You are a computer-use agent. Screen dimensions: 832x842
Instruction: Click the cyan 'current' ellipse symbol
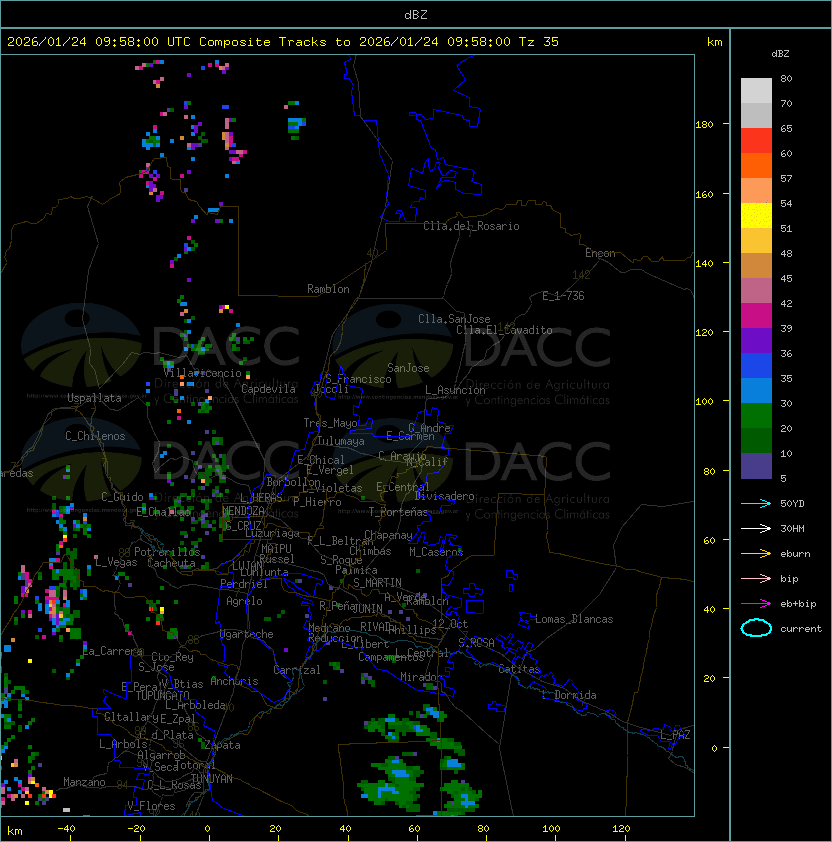coord(756,628)
